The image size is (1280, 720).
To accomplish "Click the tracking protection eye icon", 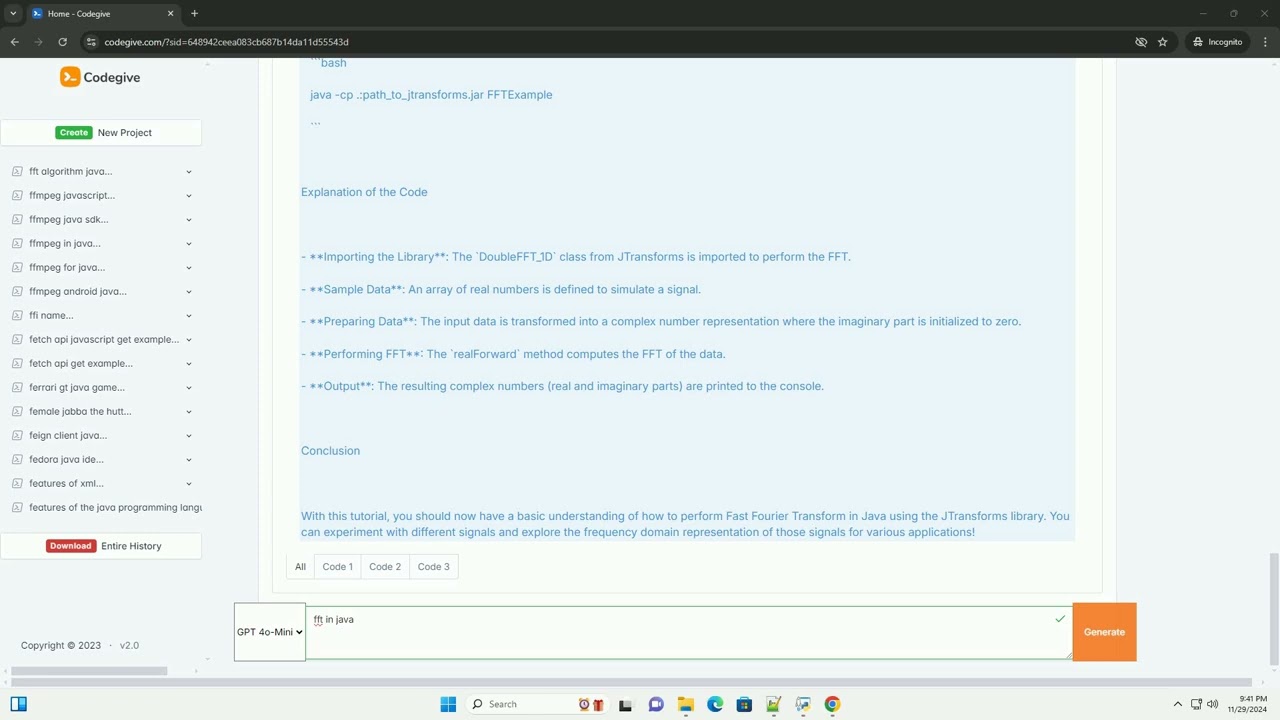I will point(1141,42).
